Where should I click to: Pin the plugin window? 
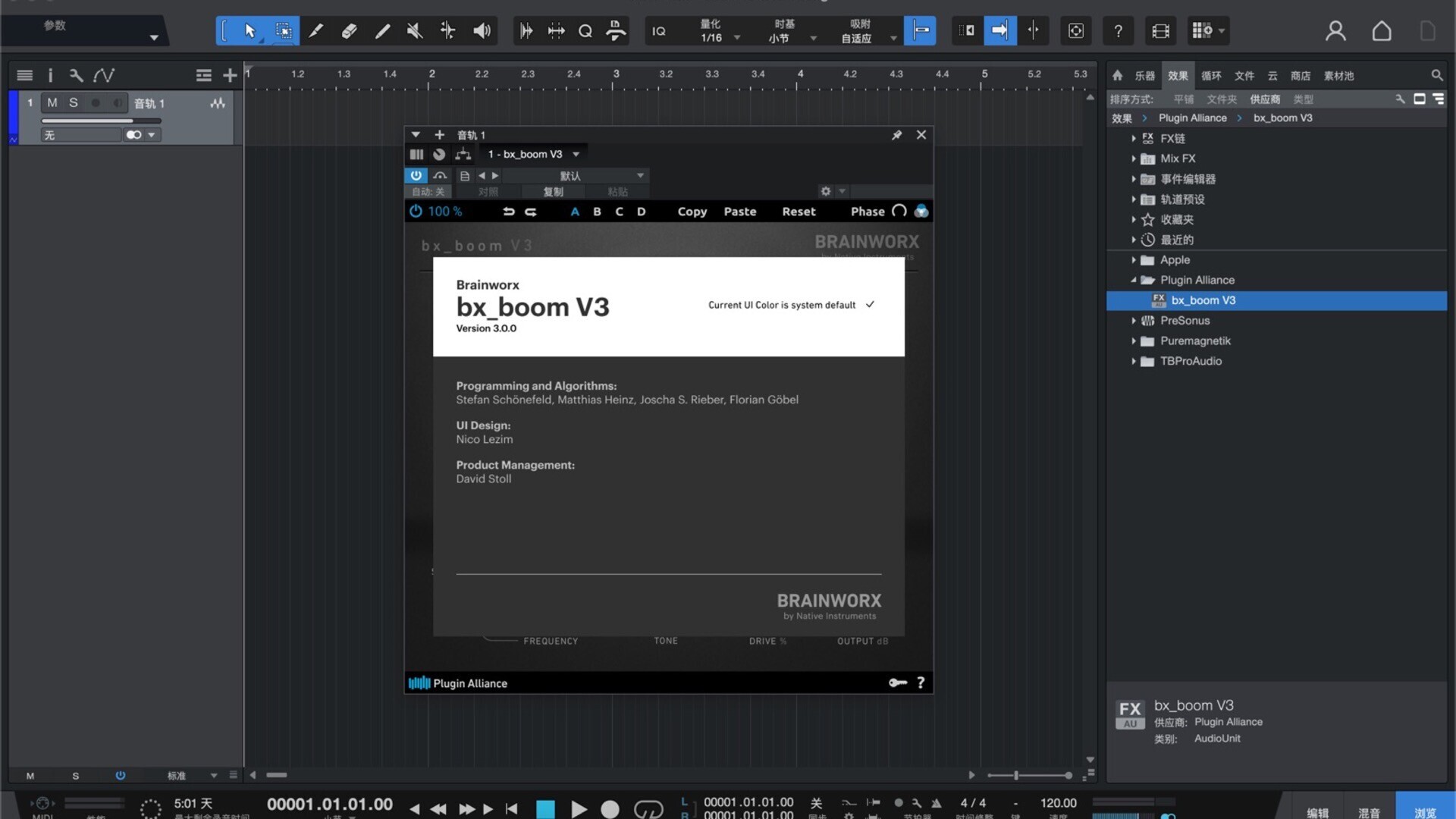[x=896, y=135]
